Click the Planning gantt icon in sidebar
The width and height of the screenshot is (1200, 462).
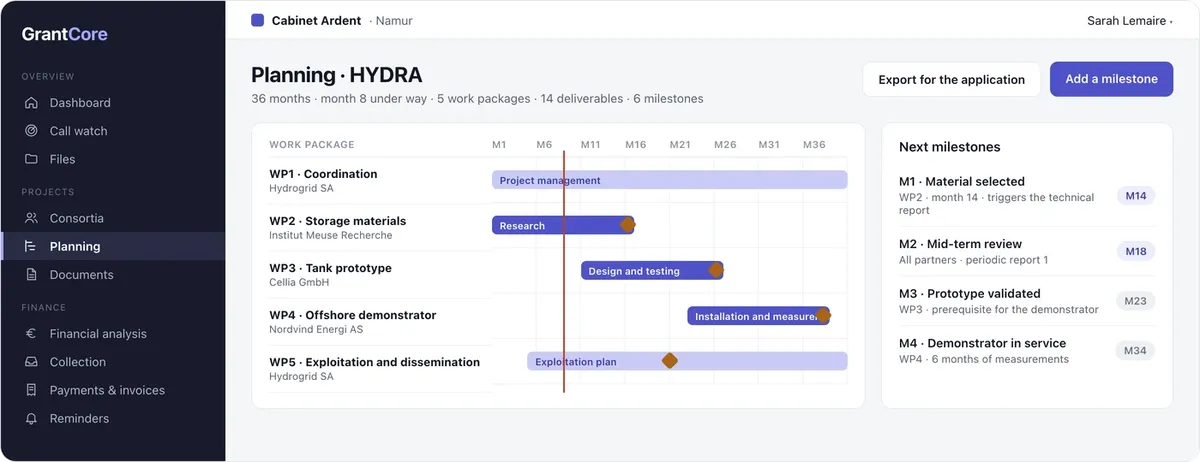(x=31, y=246)
